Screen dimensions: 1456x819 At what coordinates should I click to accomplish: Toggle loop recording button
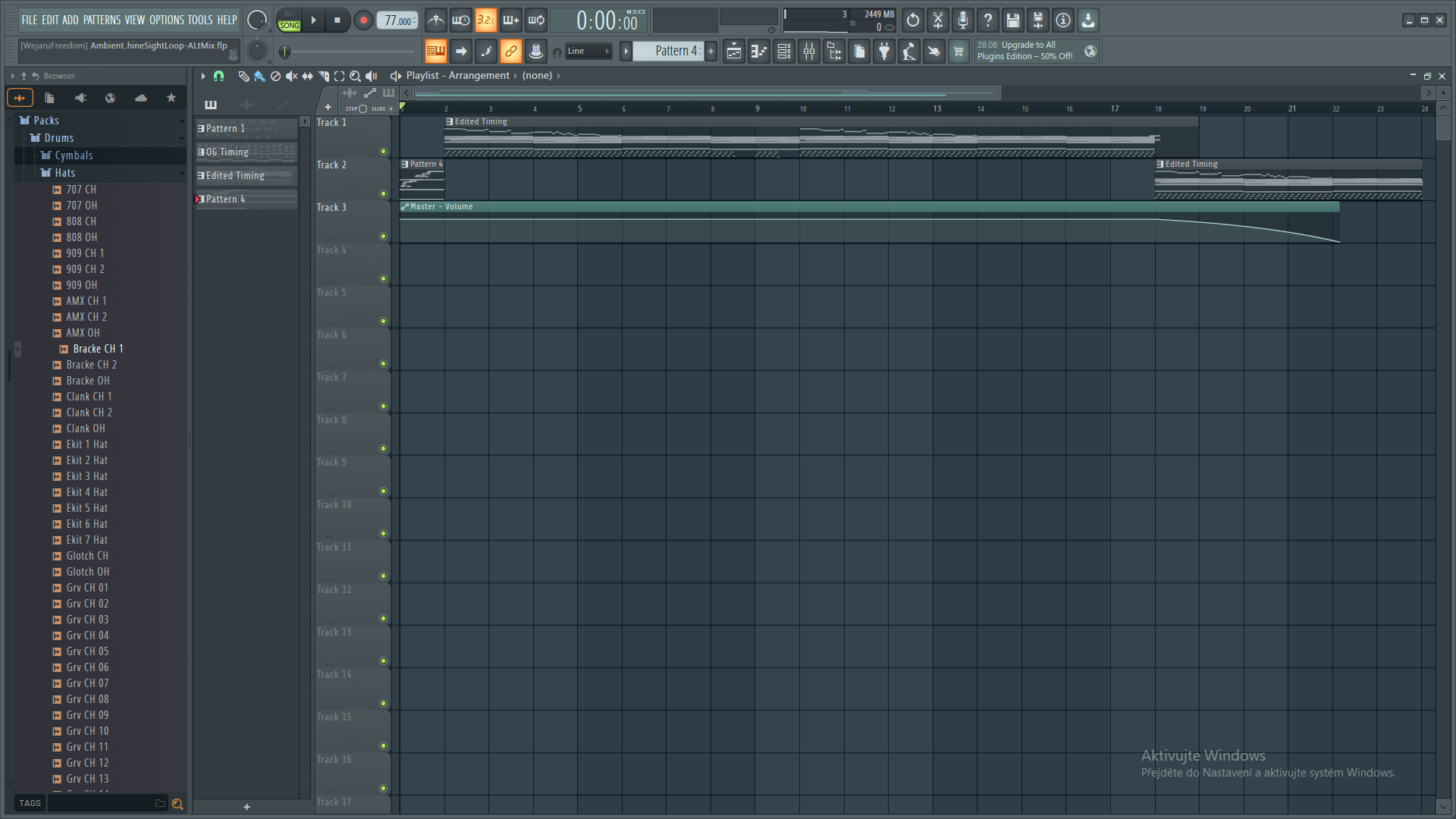pyautogui.click(x=536, y=20)
